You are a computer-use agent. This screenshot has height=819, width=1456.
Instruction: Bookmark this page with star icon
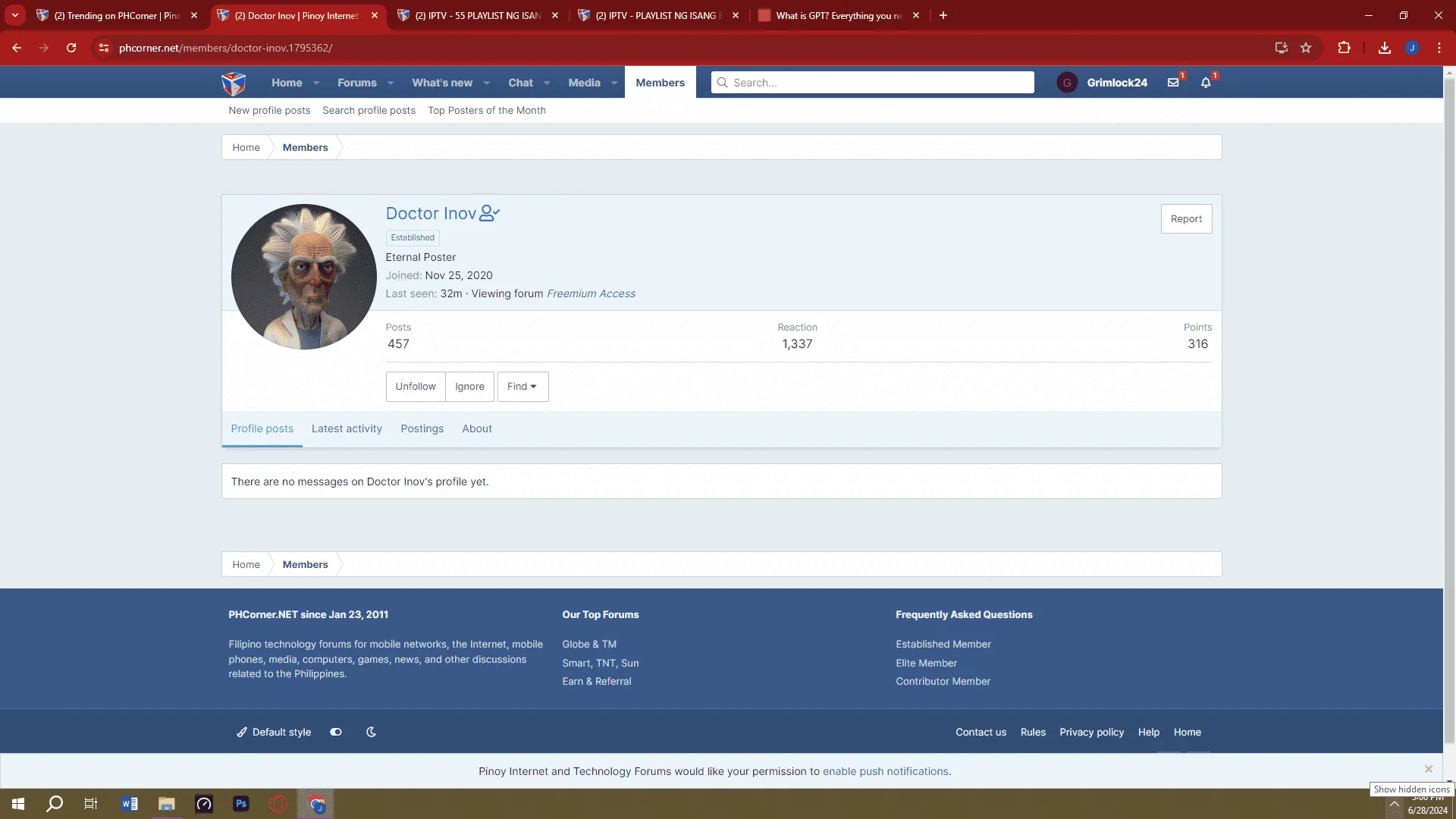[1306, 48]
